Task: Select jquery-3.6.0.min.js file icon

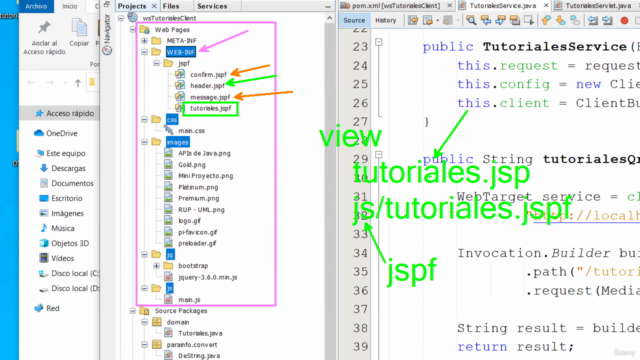Action: (168, 277)
